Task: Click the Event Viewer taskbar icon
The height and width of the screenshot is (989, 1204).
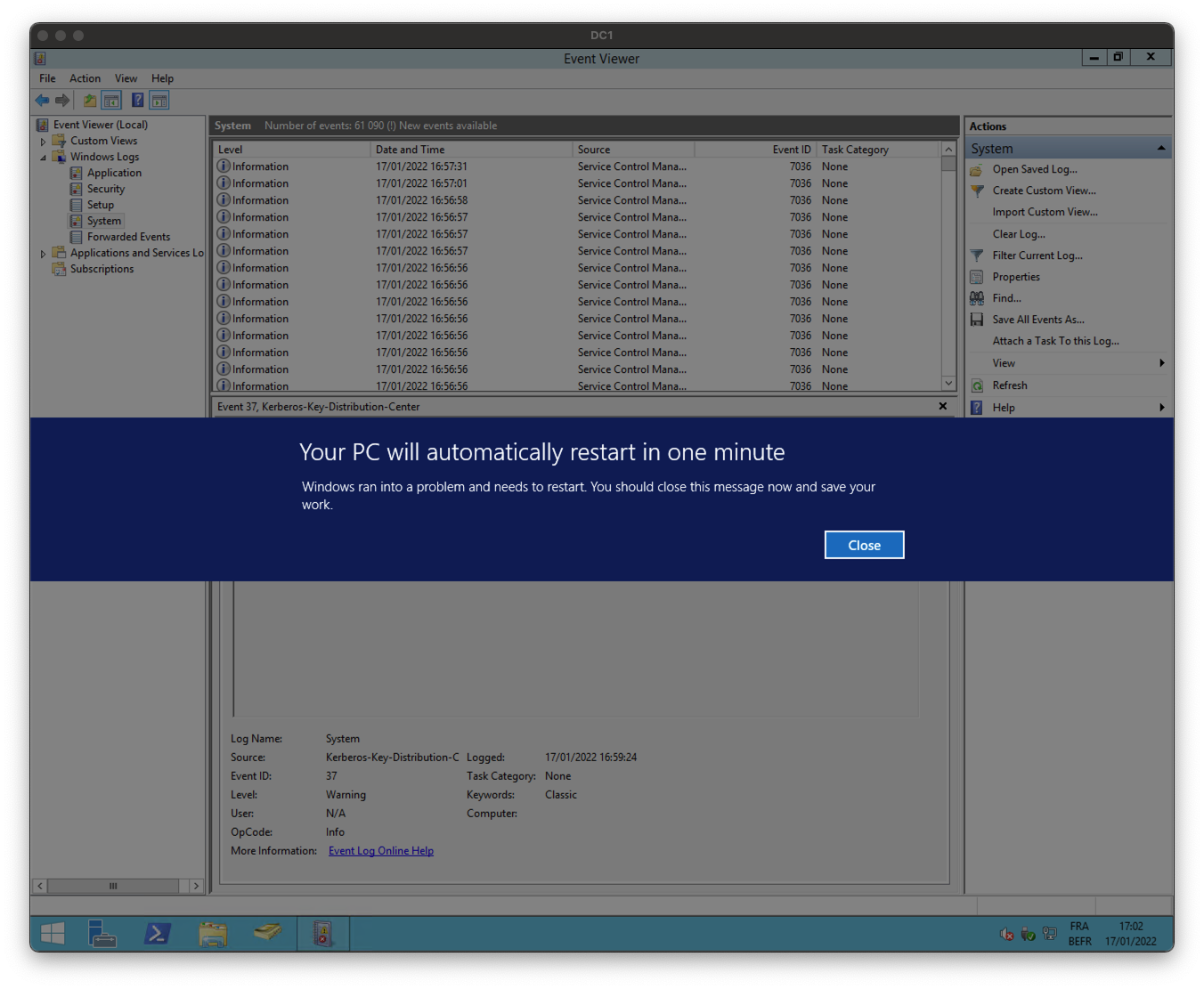Action: click(322, 934)
